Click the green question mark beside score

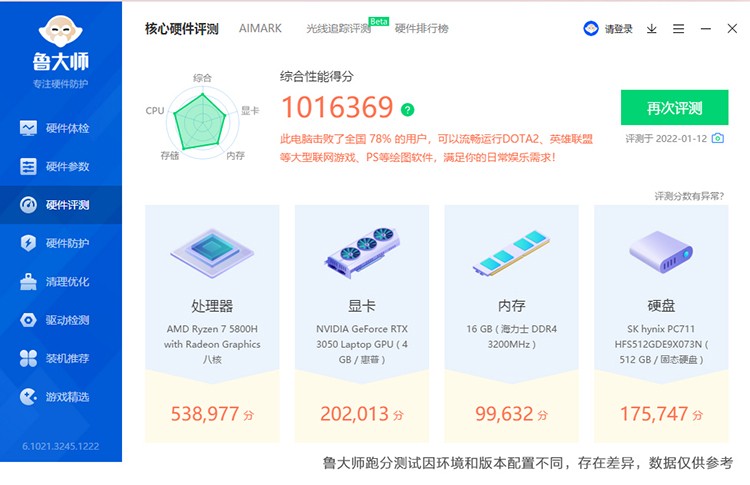point(408,110)
